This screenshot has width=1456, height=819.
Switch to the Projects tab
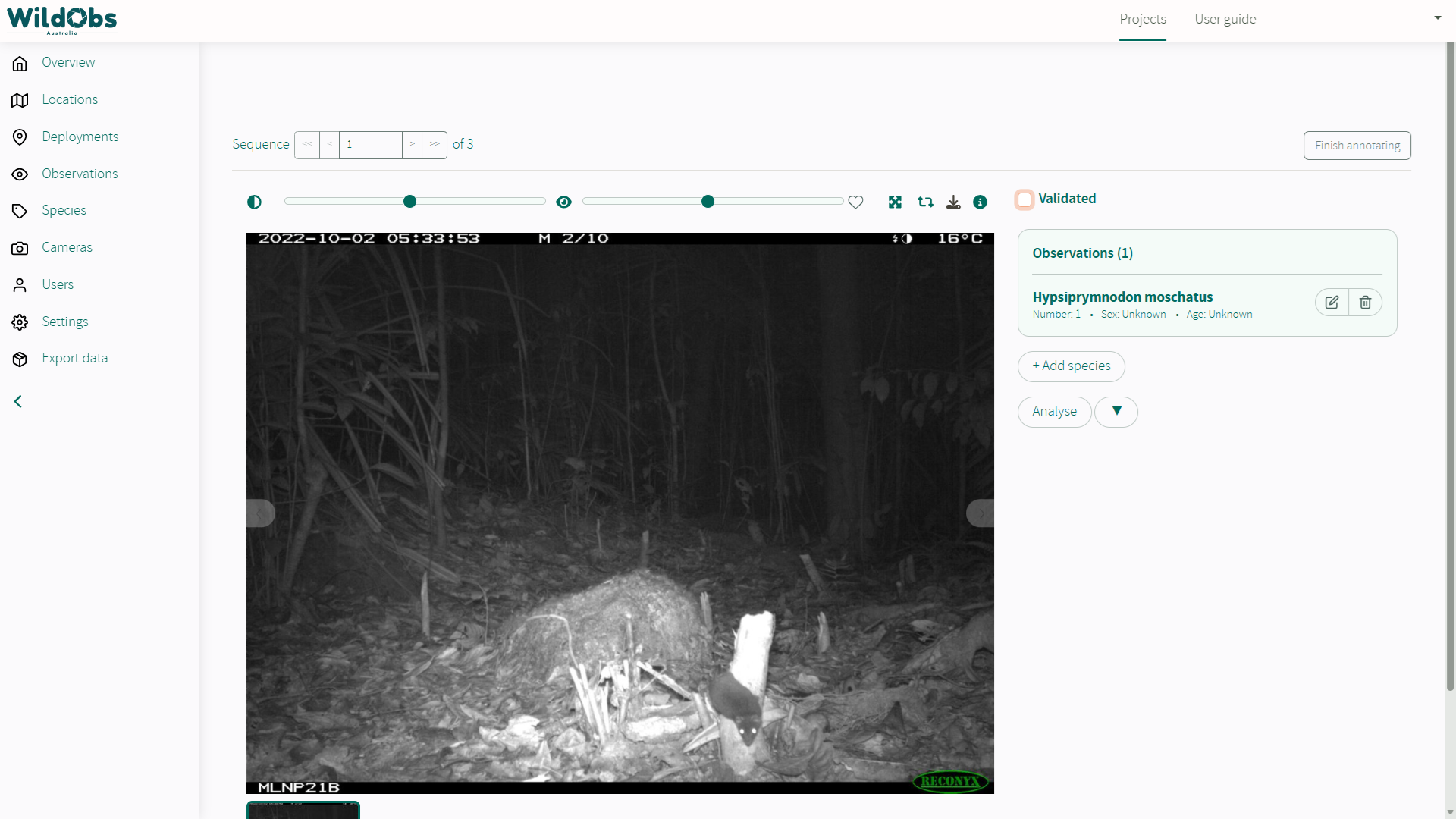point(1142,19)
